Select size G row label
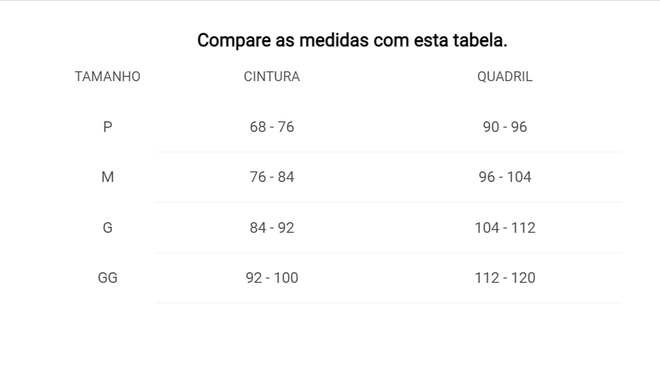 107,228
